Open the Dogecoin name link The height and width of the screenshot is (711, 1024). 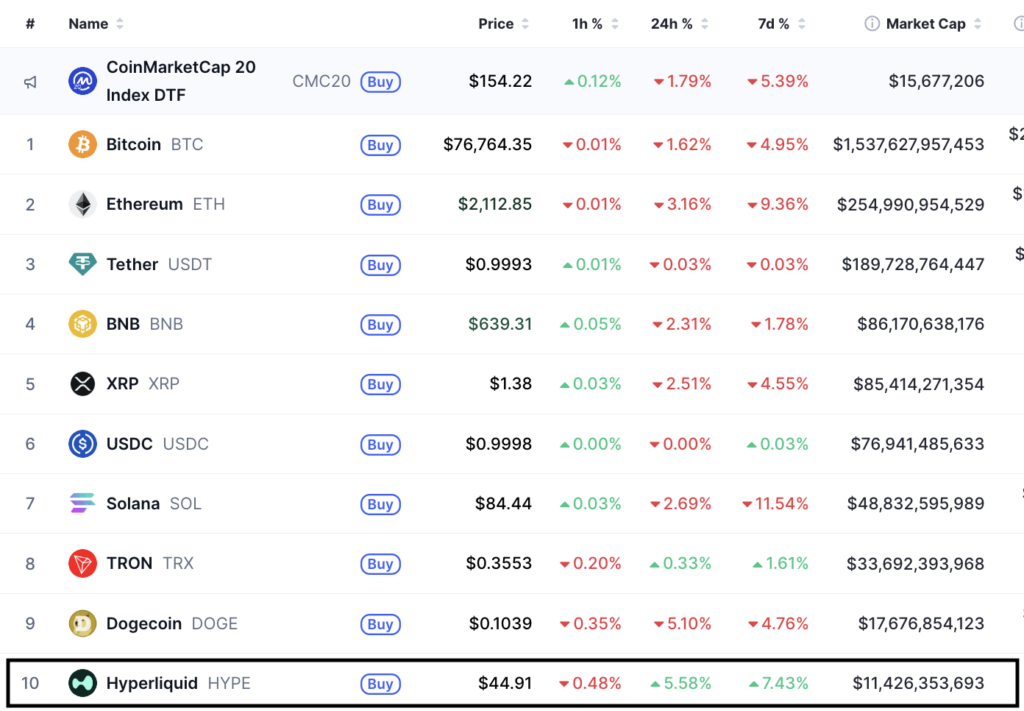tap(144, 624)
